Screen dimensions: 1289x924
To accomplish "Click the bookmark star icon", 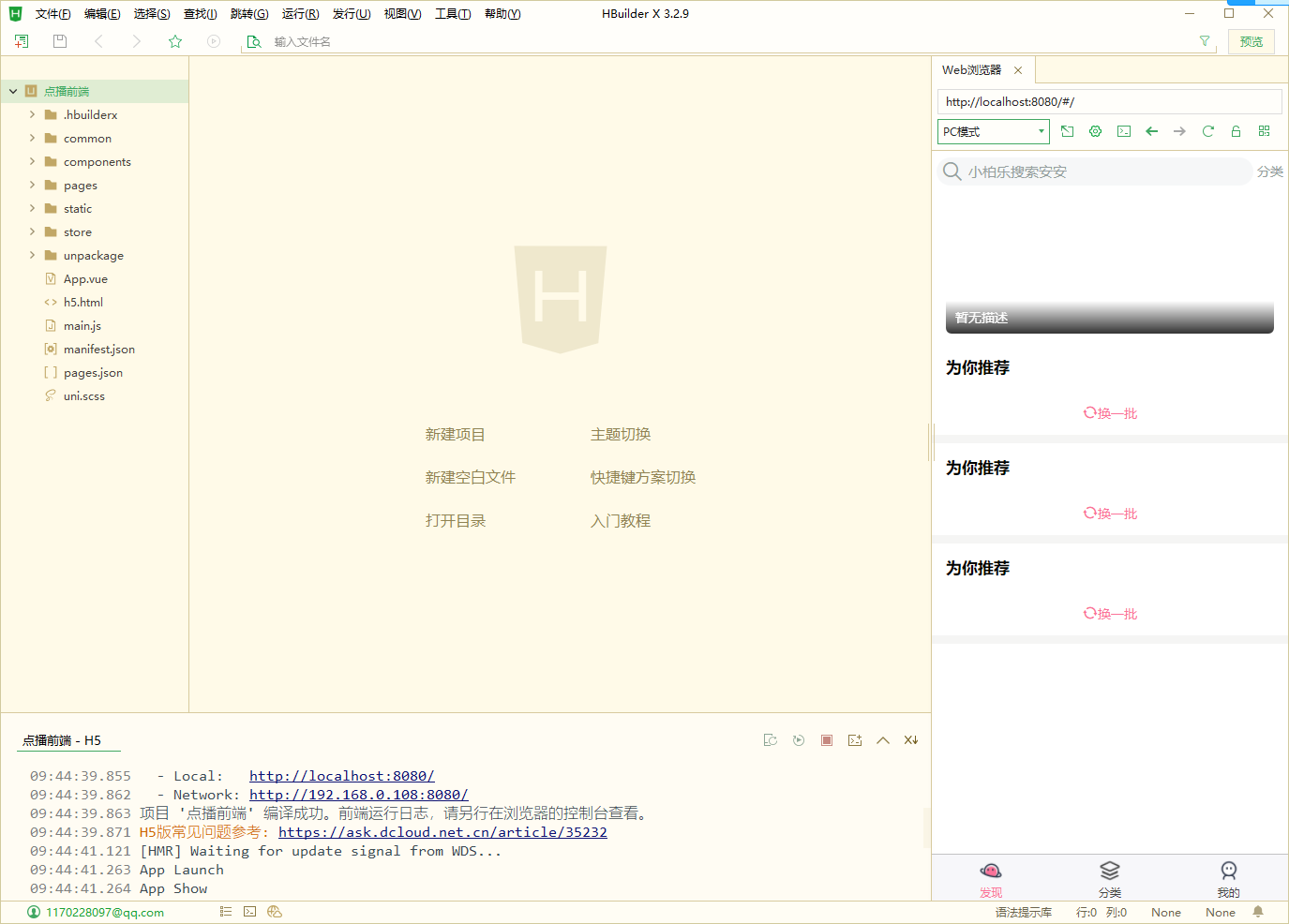I will [175, 41].
